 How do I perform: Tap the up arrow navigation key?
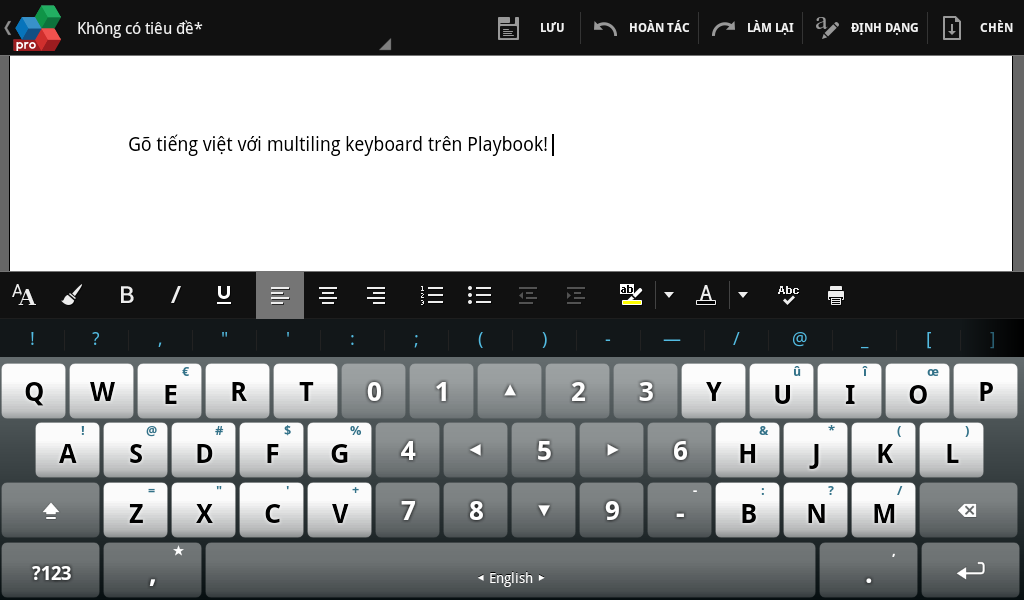(x=510, y=391)
